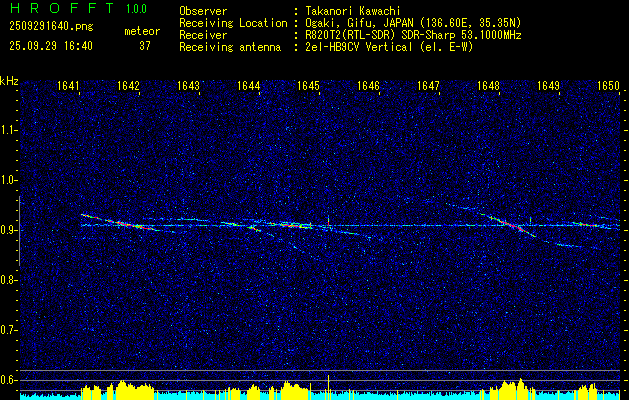Select observer name Takanori Kawachi
The image size is (629, 400).
(x=353, y=11)
